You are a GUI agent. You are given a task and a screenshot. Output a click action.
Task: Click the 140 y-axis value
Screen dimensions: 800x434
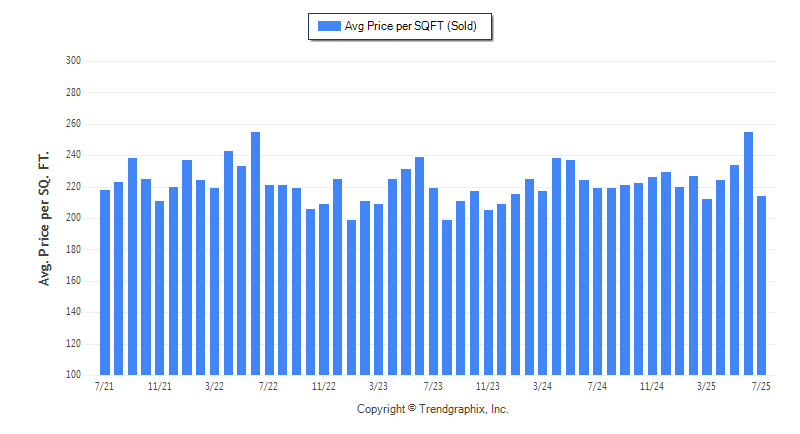click(73, 312)
